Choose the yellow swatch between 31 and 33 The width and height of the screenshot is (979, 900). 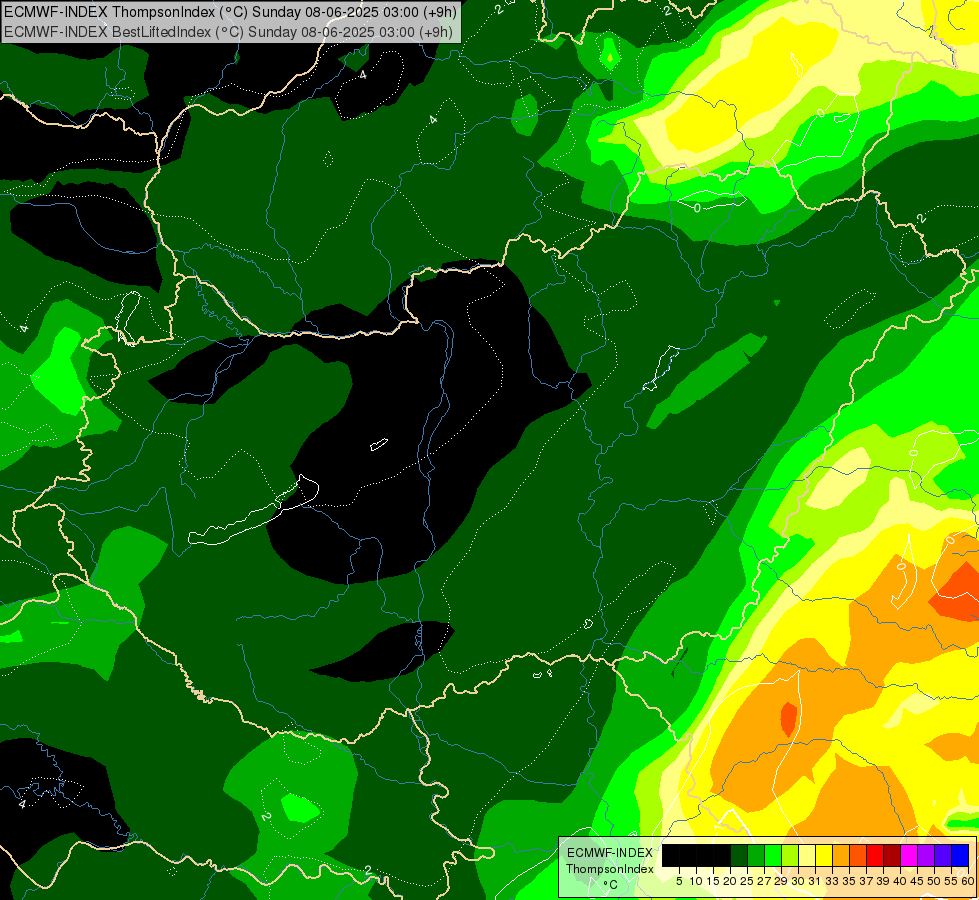tap(824, 855)
